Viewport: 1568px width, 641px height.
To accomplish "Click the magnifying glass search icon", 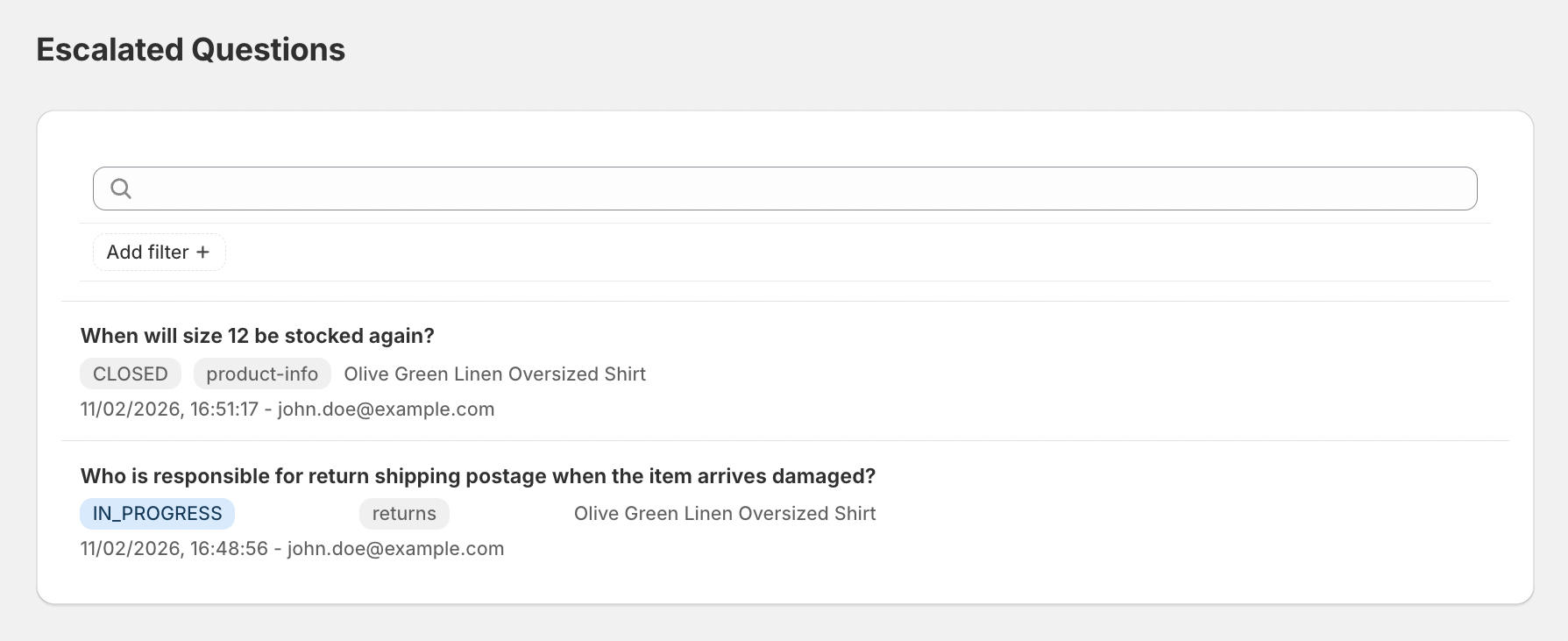I will pyautogui.click(x=121, y=189).
